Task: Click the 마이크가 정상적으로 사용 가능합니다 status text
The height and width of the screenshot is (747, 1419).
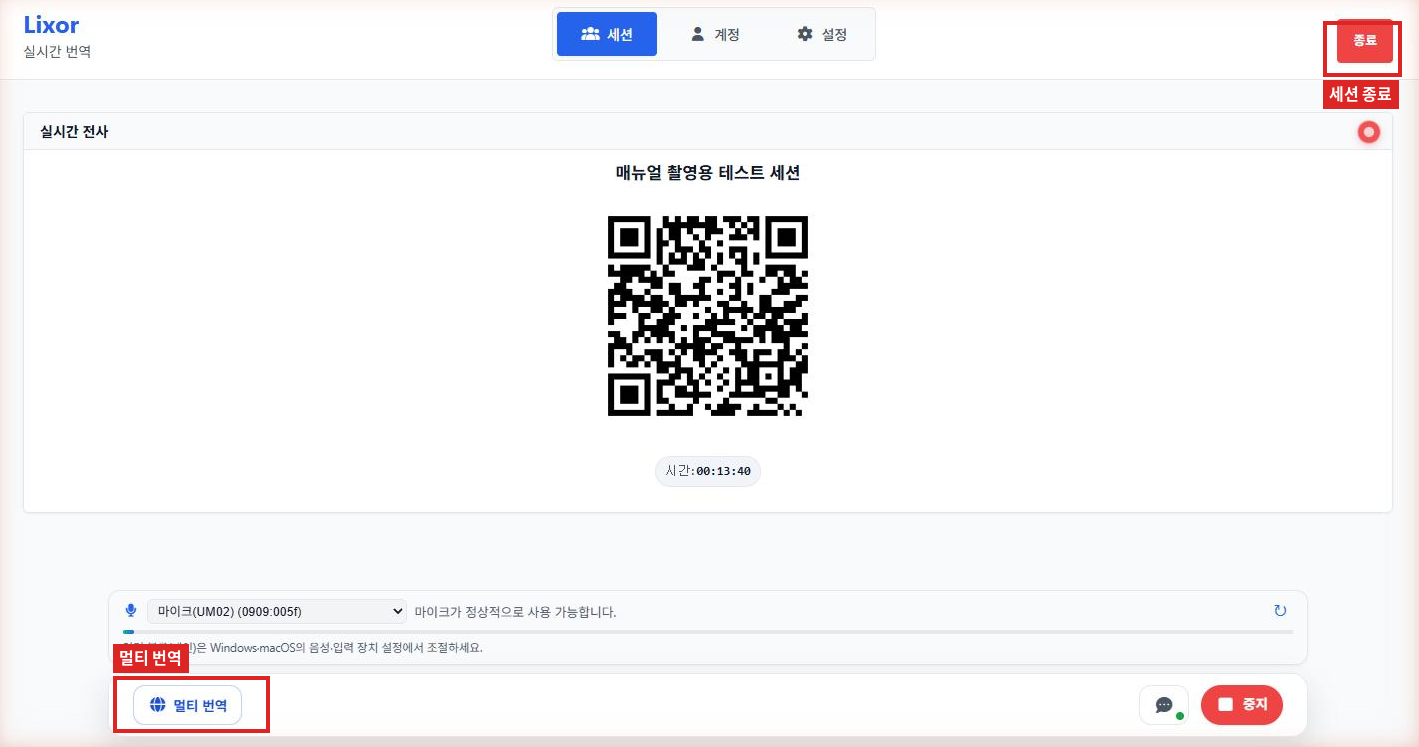Action: 516,612
